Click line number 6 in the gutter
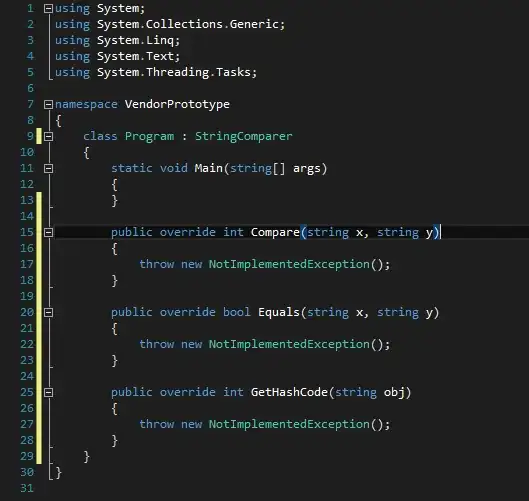Viewport: 529px width, 501px height. coord(31,88)
